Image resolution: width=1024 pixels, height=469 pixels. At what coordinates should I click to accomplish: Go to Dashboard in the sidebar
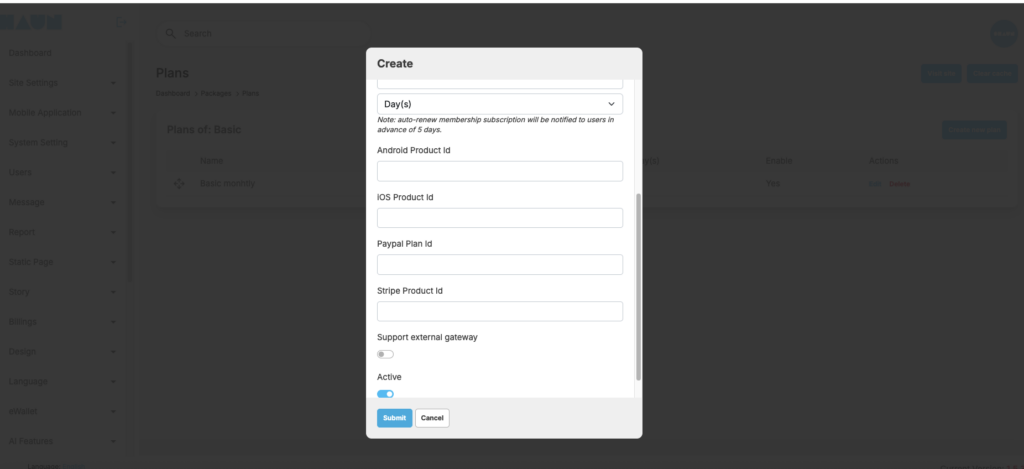point(30,52)
